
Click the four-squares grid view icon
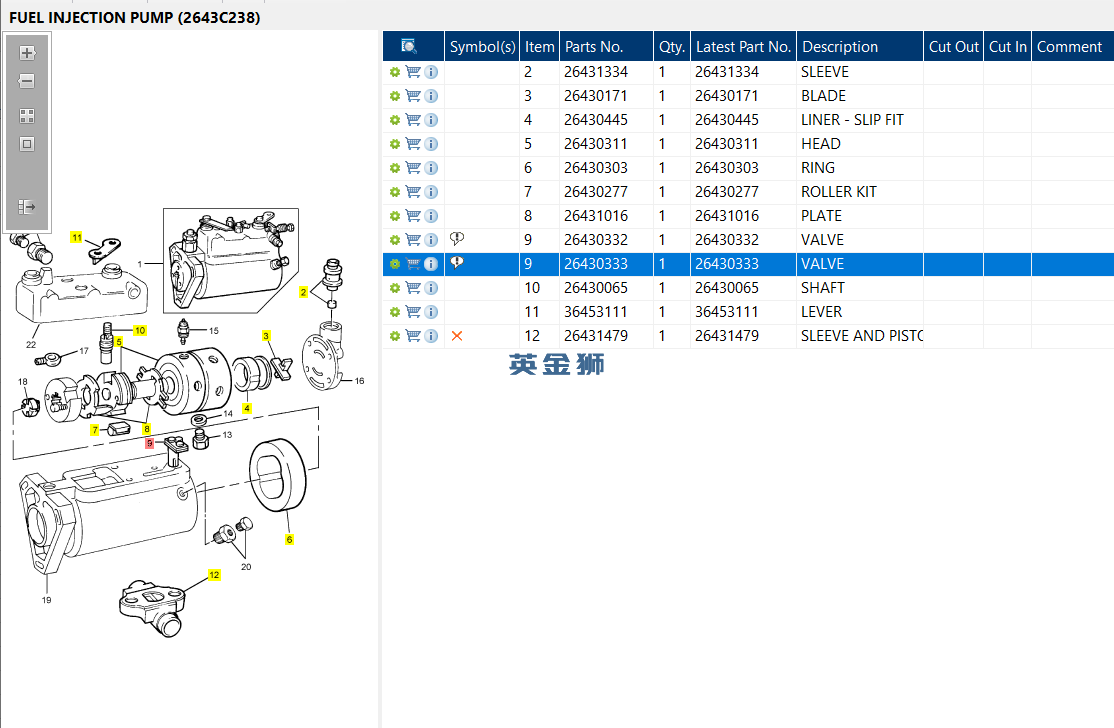tap(27, 116)
